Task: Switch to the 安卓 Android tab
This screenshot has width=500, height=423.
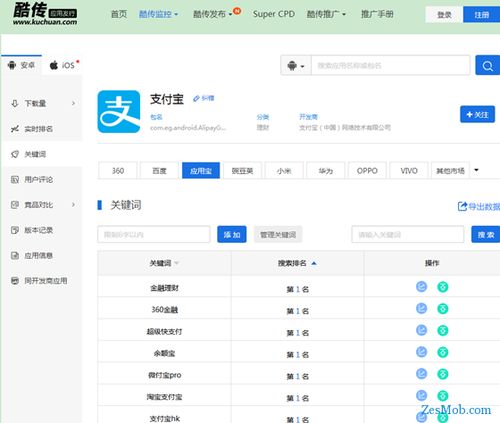Action: click(x=21, y=65)
